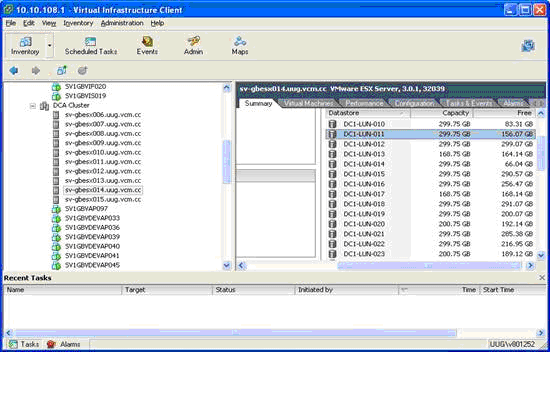This screenshot has height=410, width=550.
Task: Open the Edit menu
Action: tap(29, 23)
